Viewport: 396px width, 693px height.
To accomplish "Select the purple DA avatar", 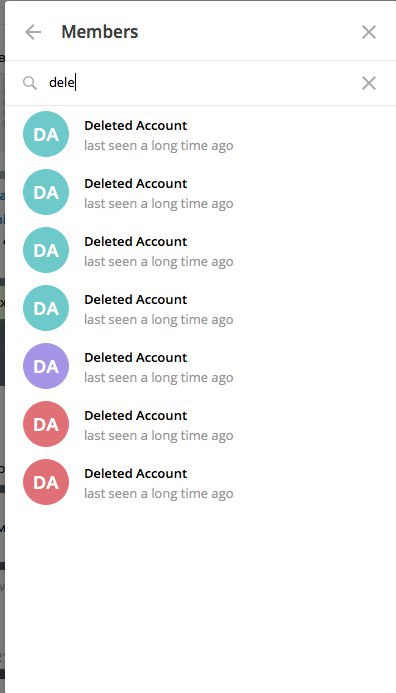I will click(46, 366).
